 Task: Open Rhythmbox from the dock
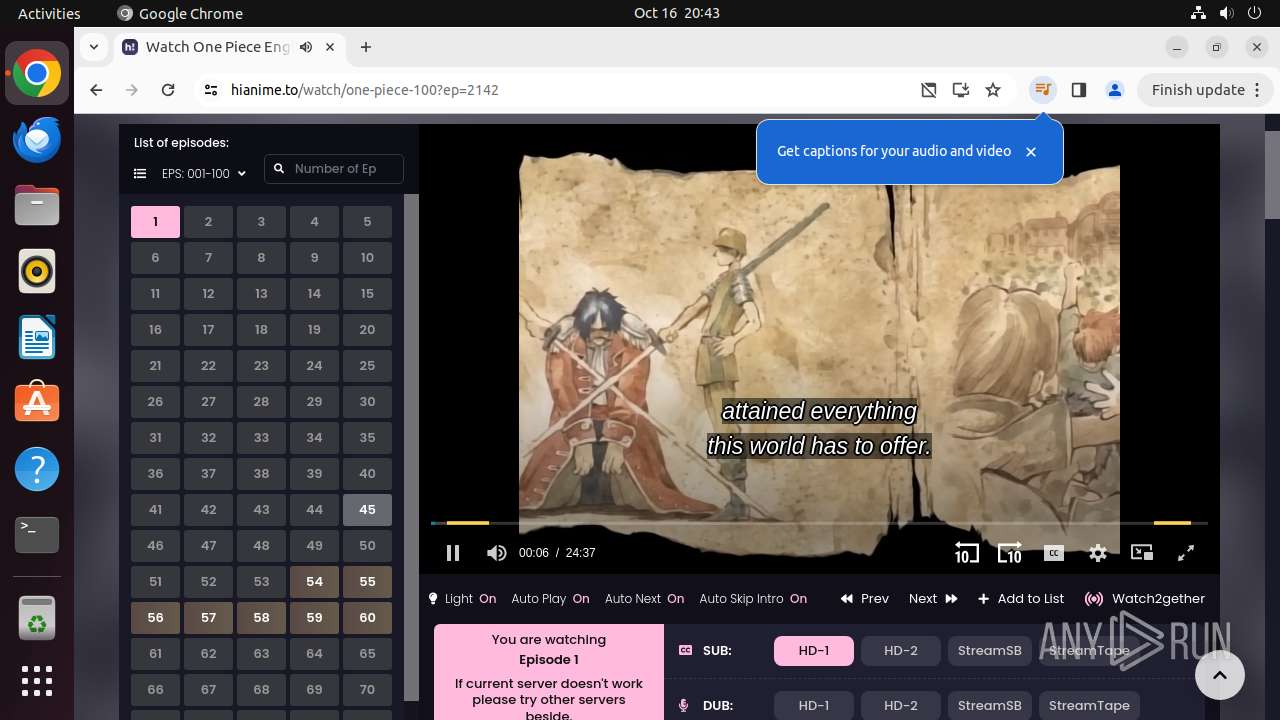coord(37,271)
